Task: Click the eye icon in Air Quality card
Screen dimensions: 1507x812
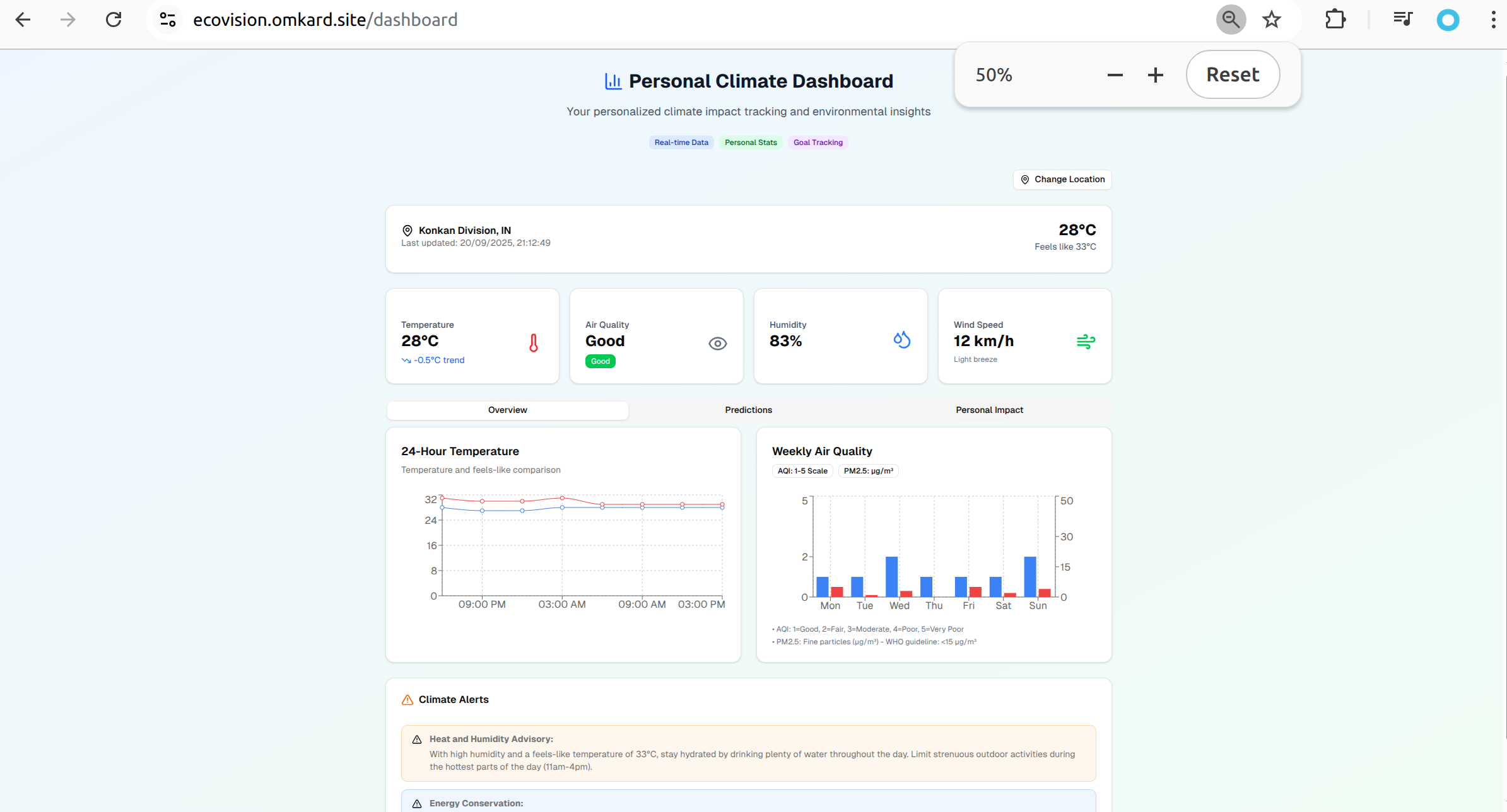Action: pyautogui.click(x=717, y=344)
